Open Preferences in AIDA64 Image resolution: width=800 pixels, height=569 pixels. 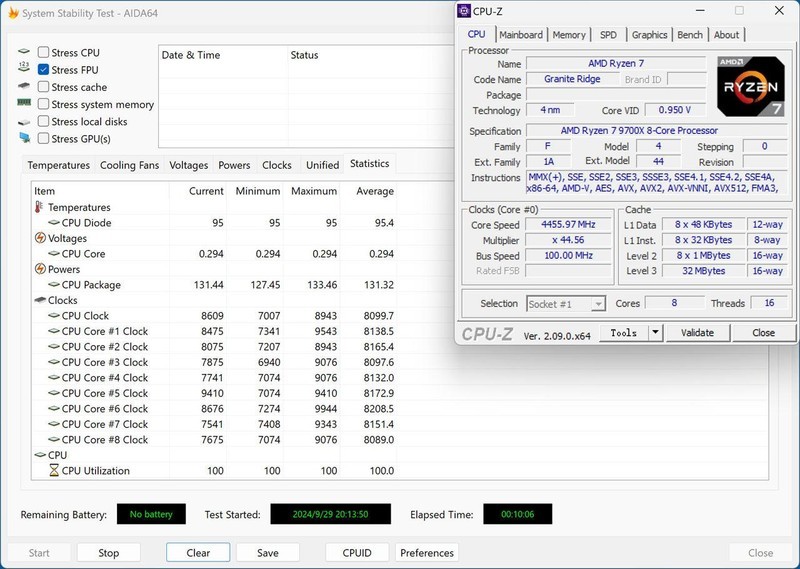point(427,553)
